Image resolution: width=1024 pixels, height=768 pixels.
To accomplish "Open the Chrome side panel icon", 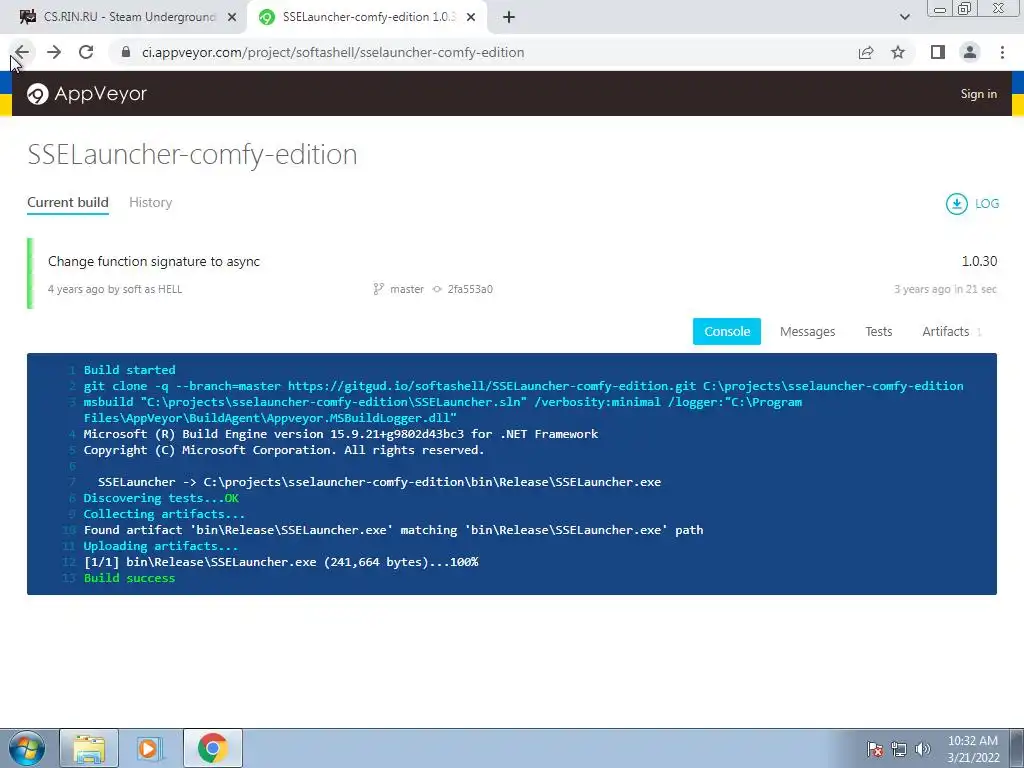I will (938, 52).
